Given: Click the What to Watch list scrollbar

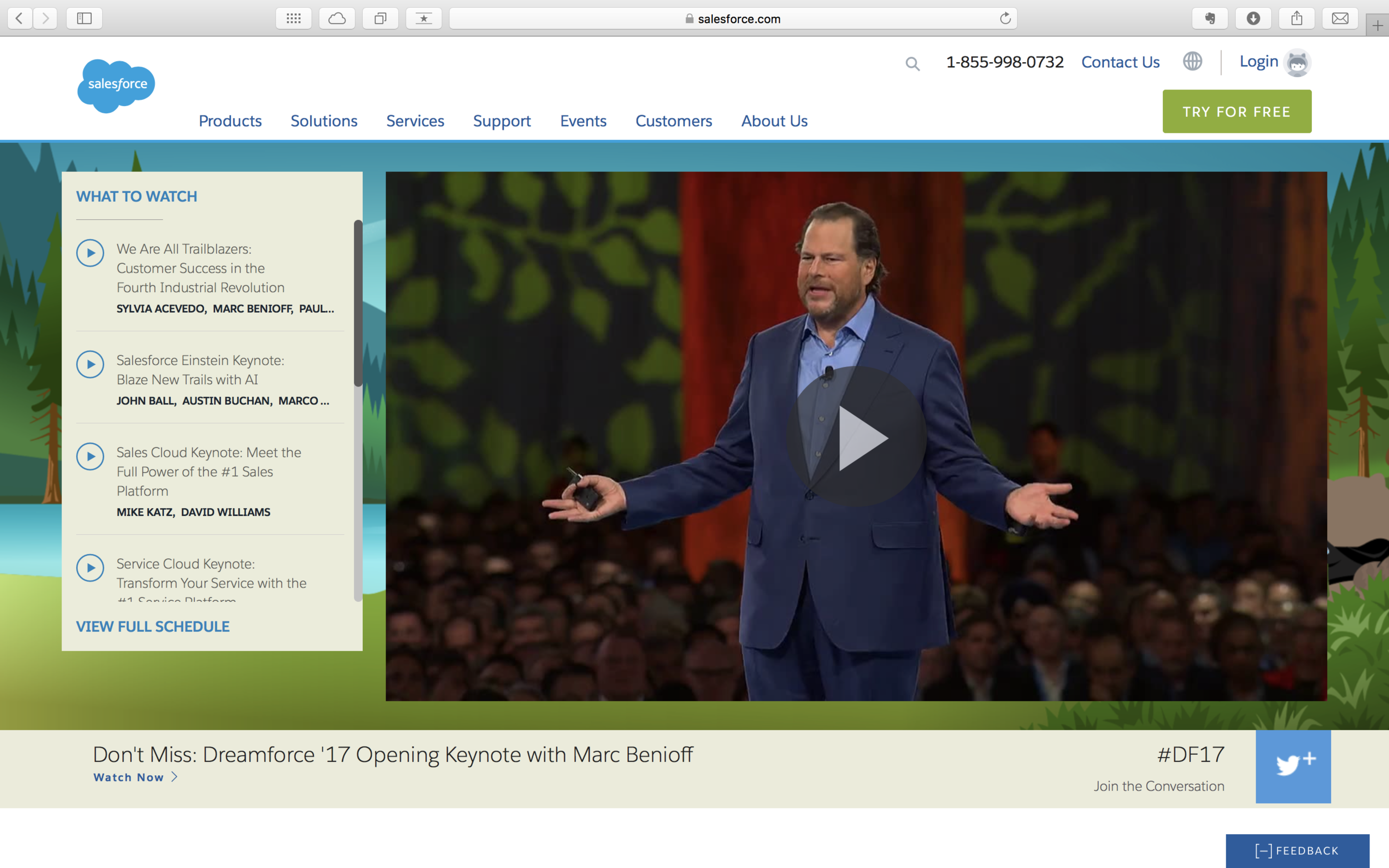Looking at the screenshot, I should click(358, 303).
